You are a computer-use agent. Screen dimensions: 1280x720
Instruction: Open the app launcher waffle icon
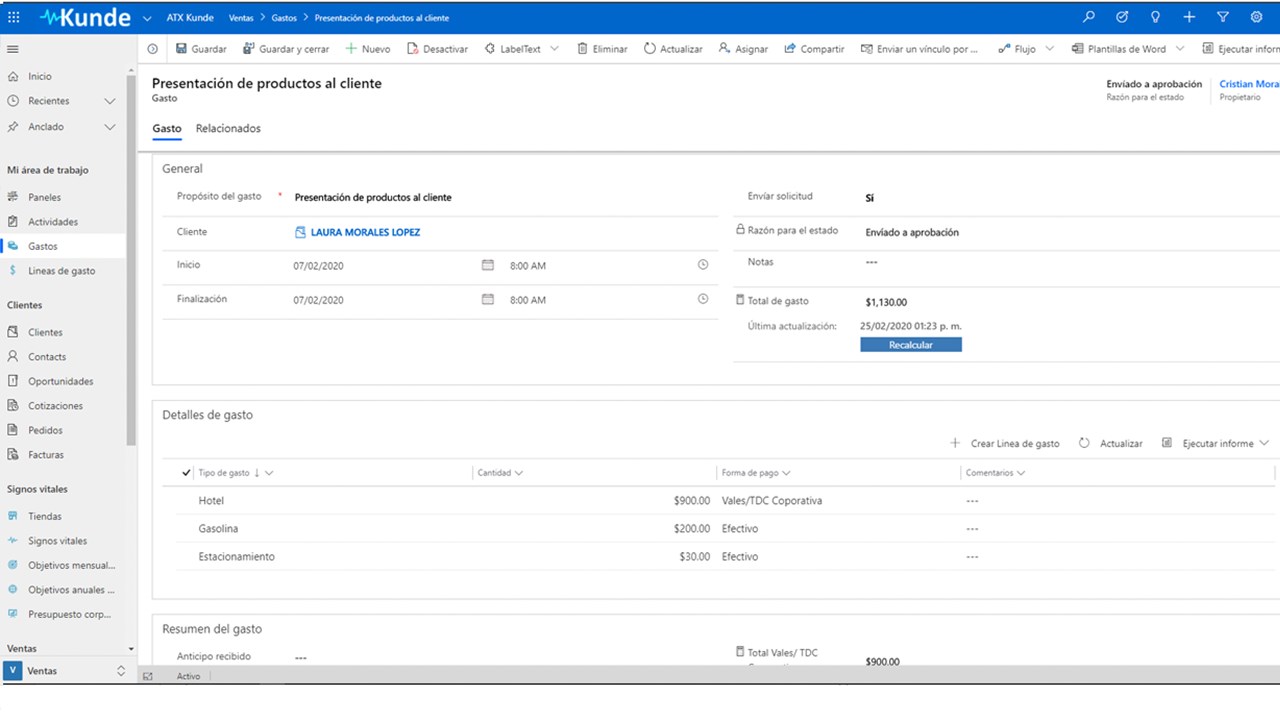click(x=14, y=17)
